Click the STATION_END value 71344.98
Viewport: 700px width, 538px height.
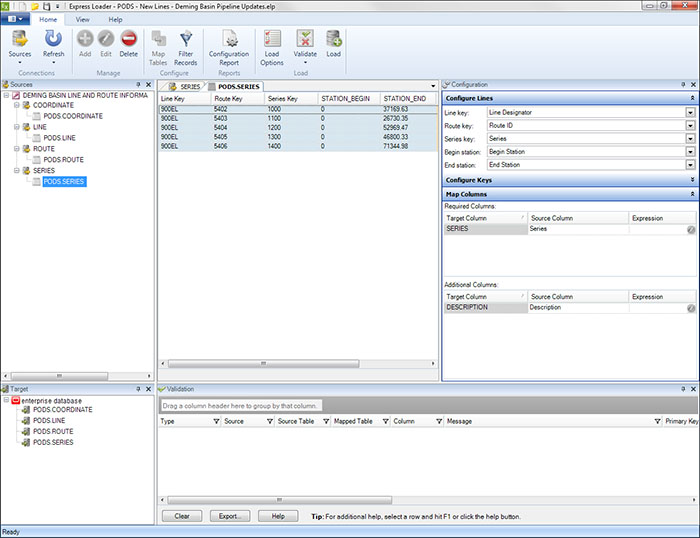395,146
